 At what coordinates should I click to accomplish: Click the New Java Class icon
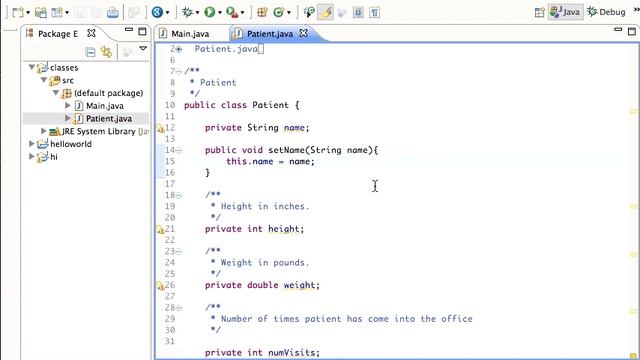(279, 12)
